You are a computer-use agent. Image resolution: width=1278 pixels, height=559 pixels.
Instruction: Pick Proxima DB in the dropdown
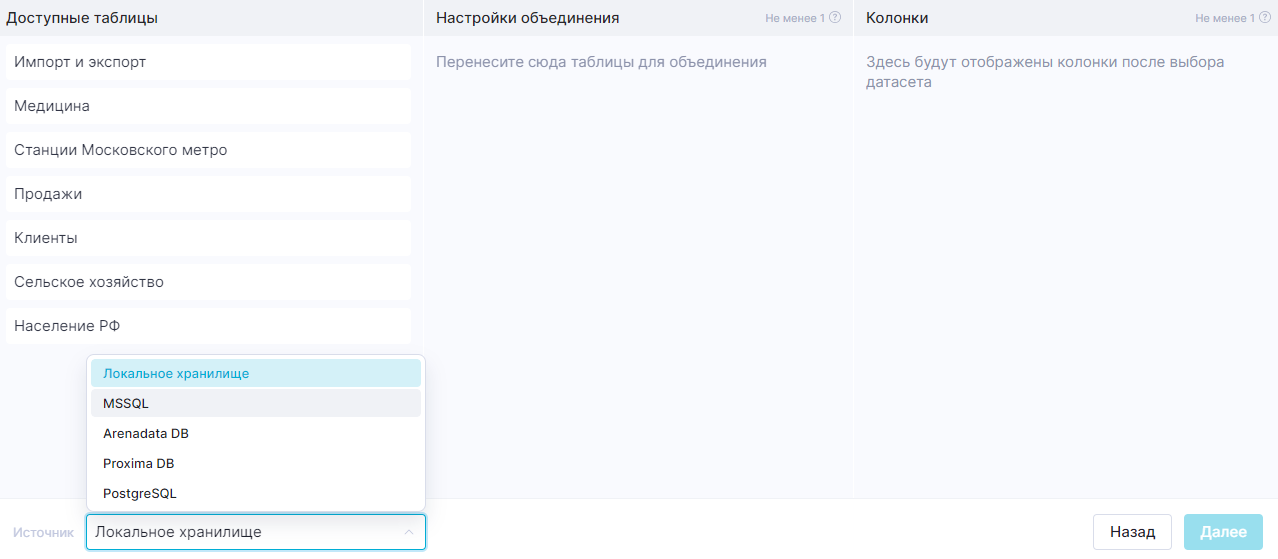tap(255, 464)
